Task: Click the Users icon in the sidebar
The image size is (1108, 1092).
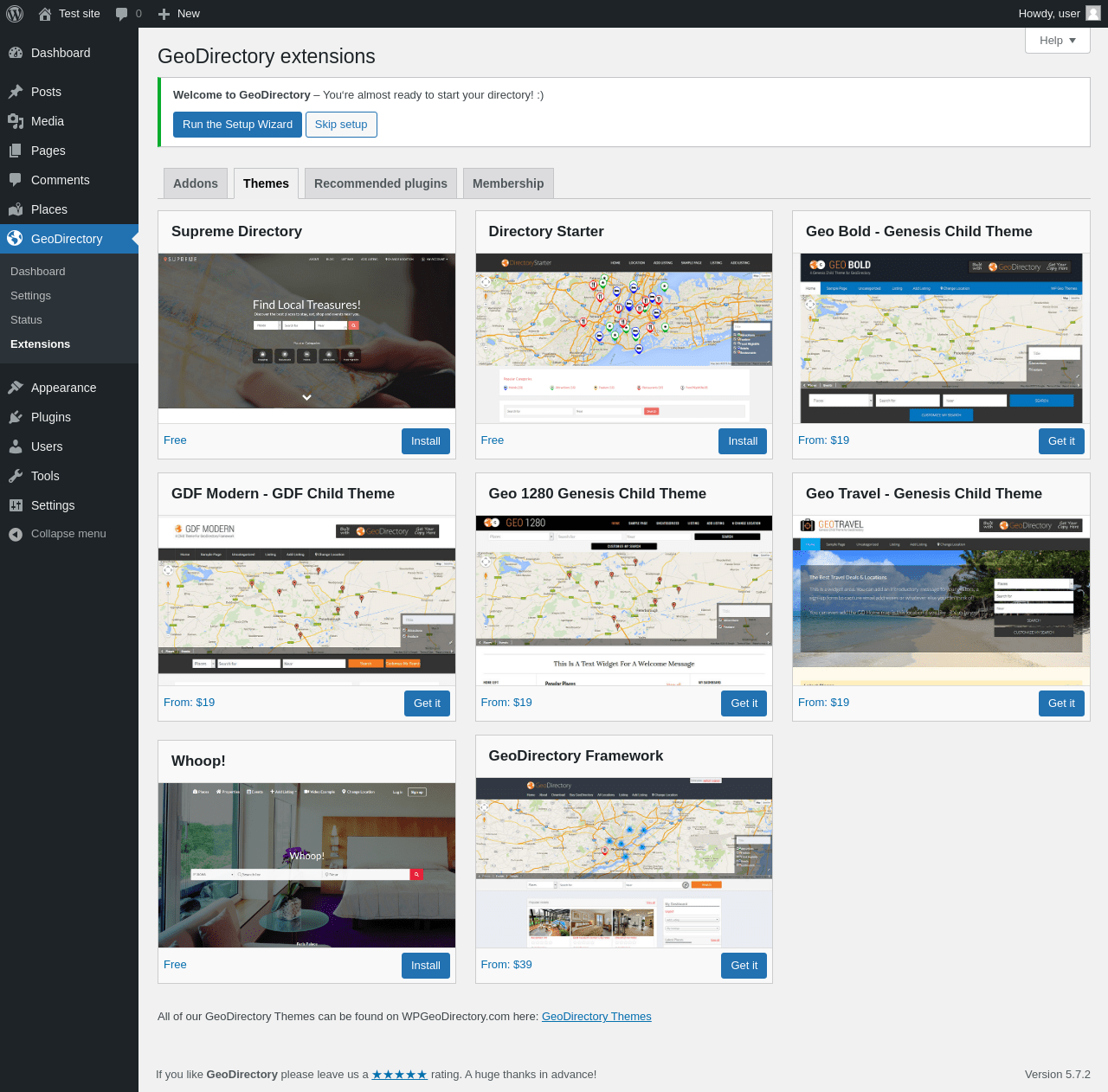Action: coord(16,446)
